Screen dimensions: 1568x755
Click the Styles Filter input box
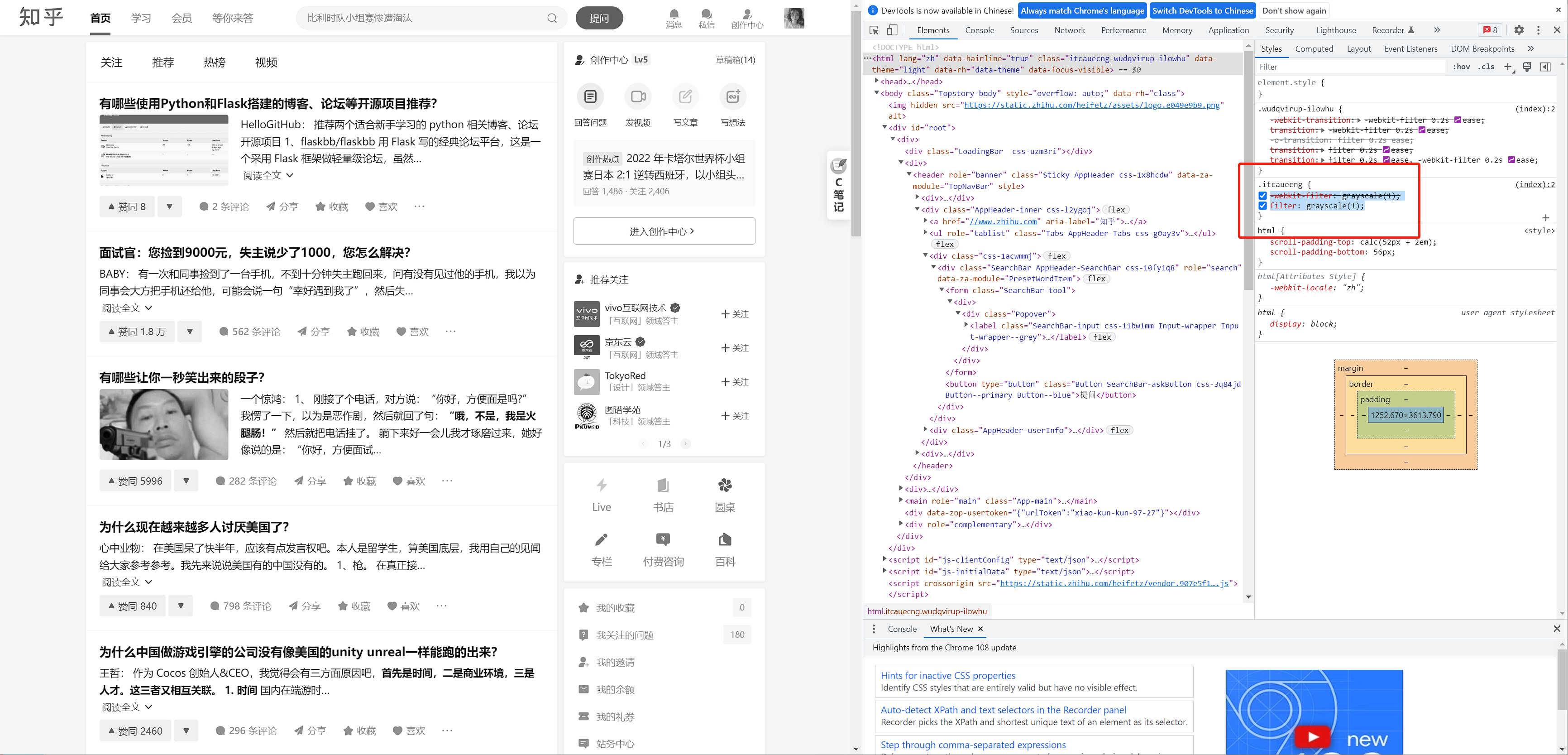1351,67
